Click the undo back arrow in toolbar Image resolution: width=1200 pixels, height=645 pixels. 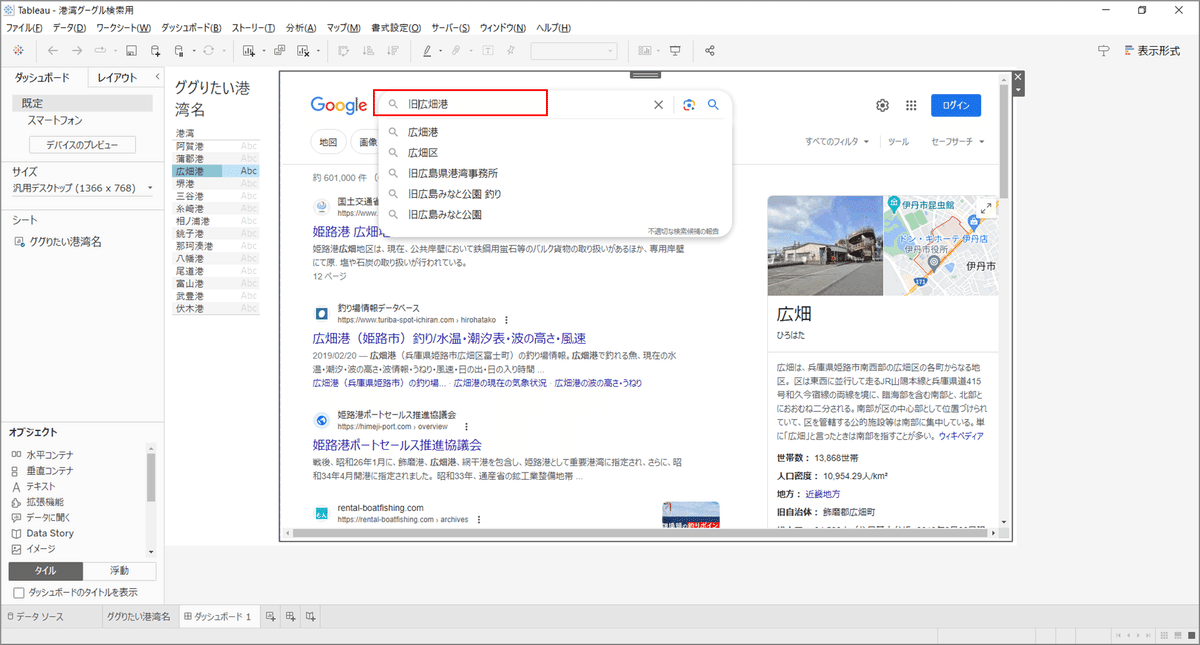click(52, 50)
